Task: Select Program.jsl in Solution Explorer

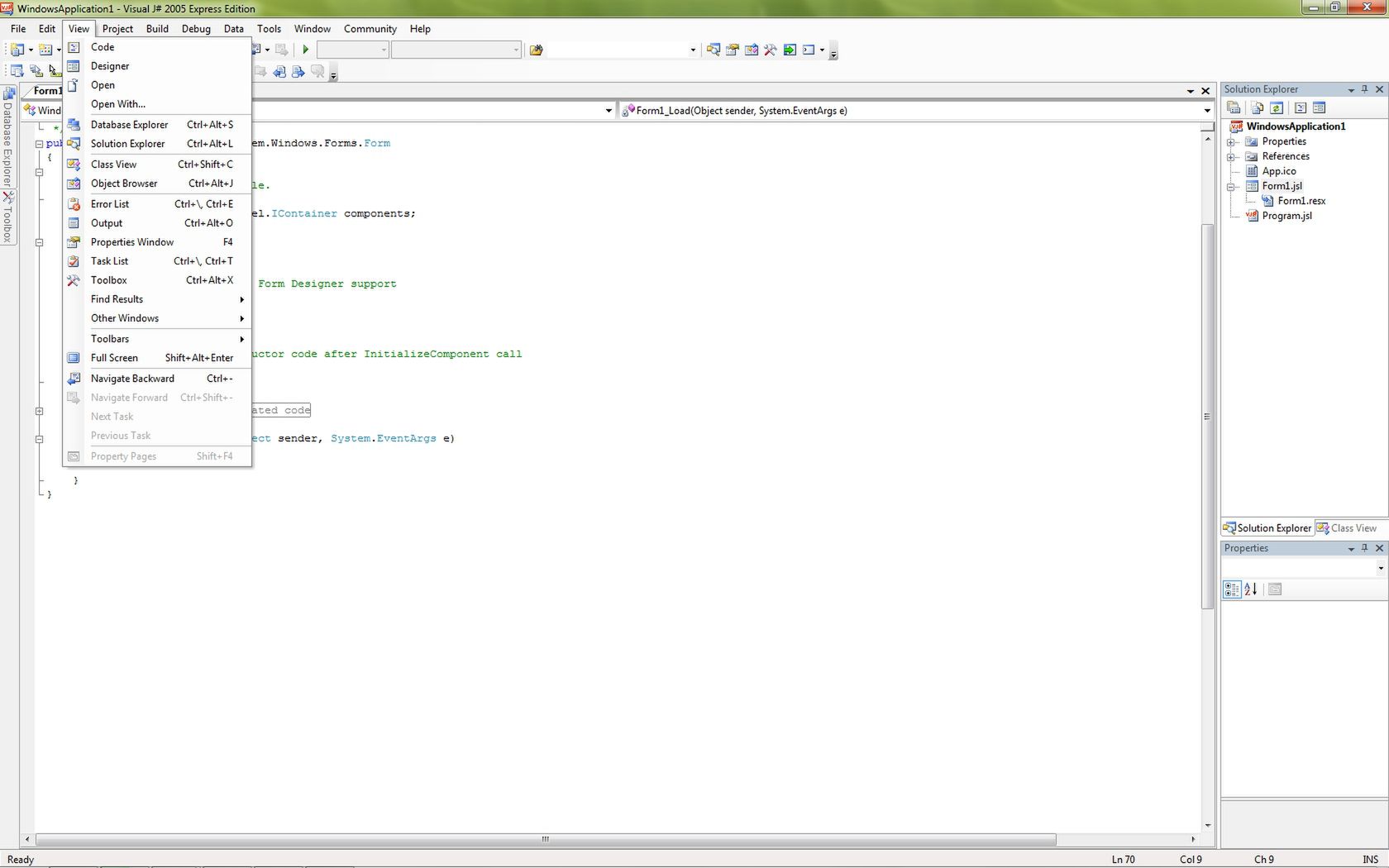Action: click(1286, 216)
